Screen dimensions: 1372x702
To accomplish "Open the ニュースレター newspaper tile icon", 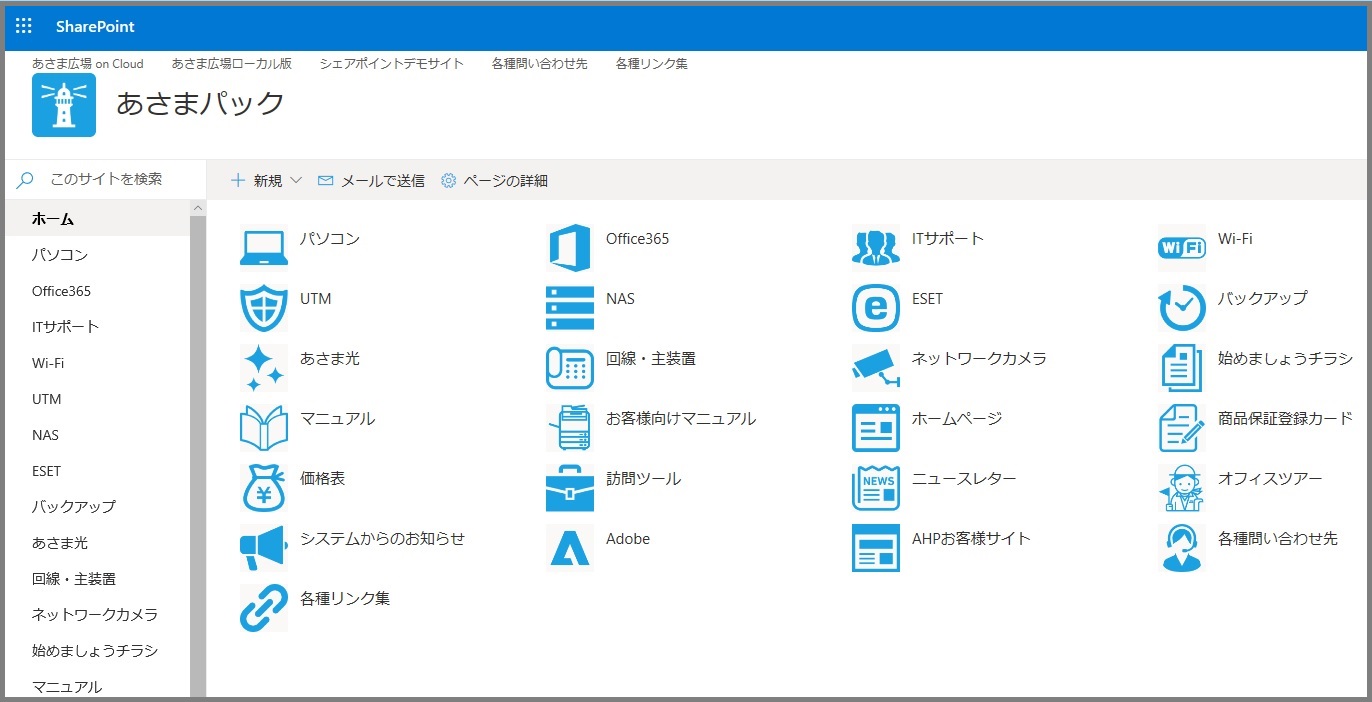I will pos(876,488).
